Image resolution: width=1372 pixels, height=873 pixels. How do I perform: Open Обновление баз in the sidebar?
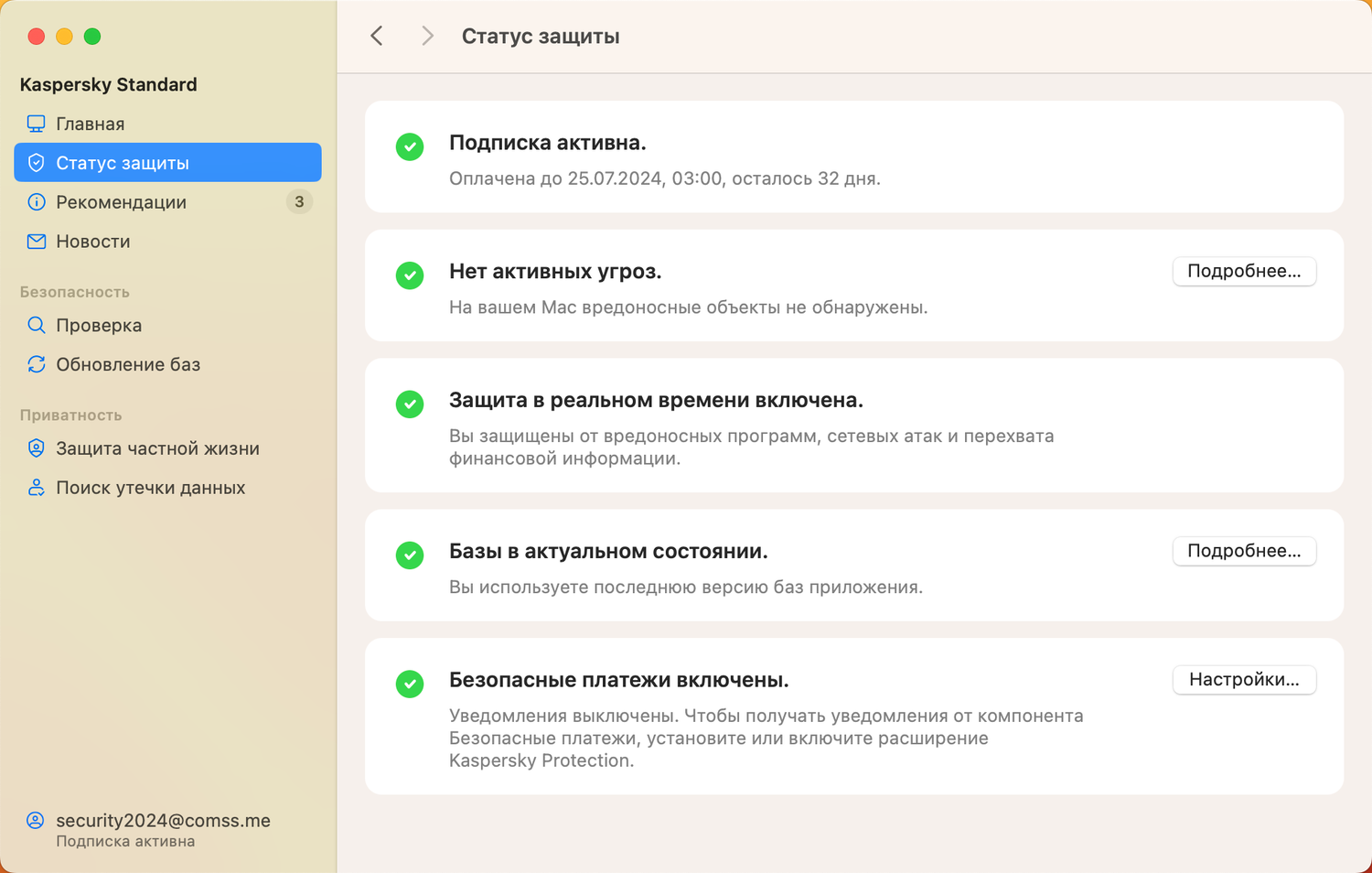pos(167,364)
